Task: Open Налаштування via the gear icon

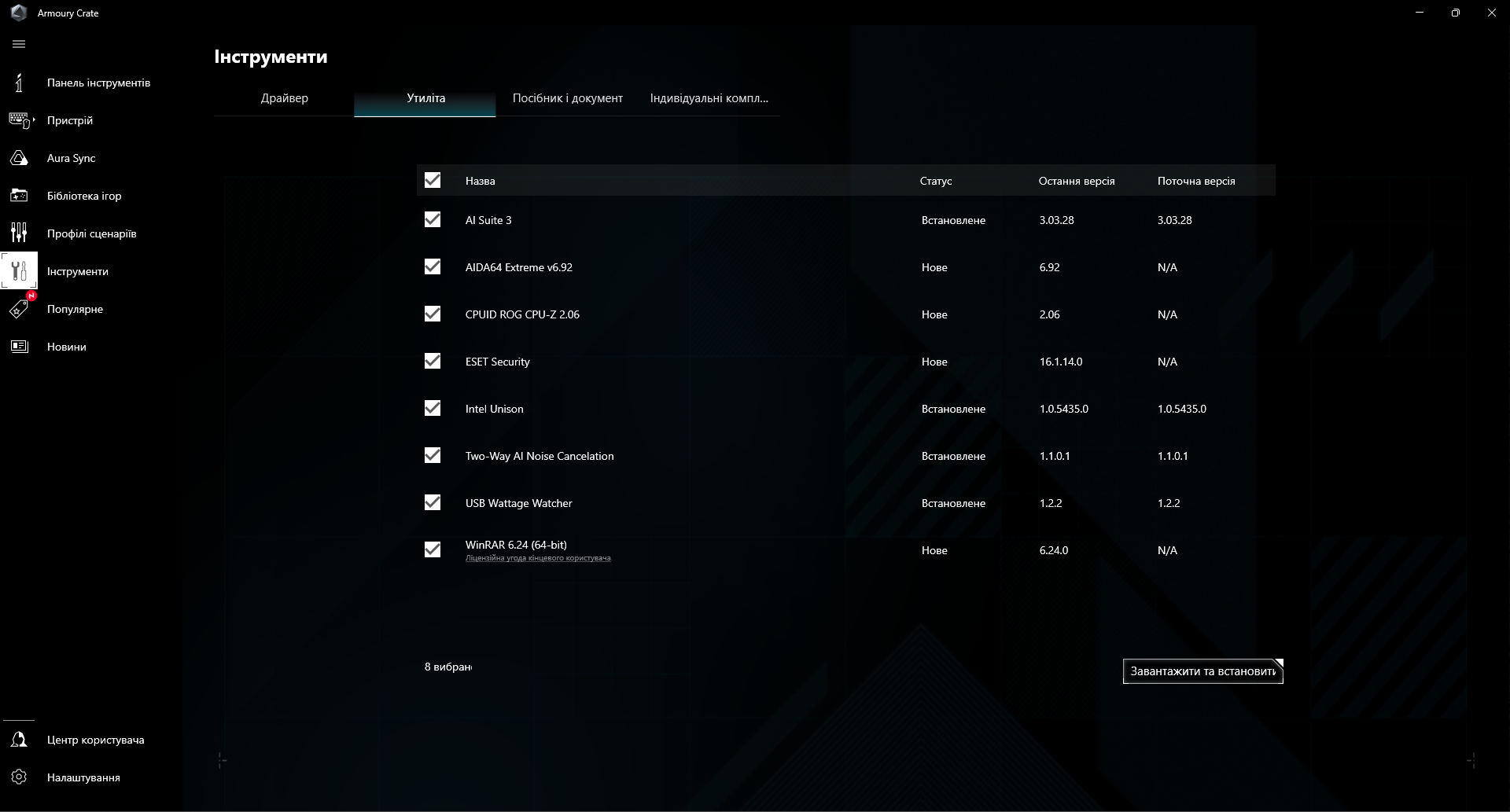Action: click(19, 777)
